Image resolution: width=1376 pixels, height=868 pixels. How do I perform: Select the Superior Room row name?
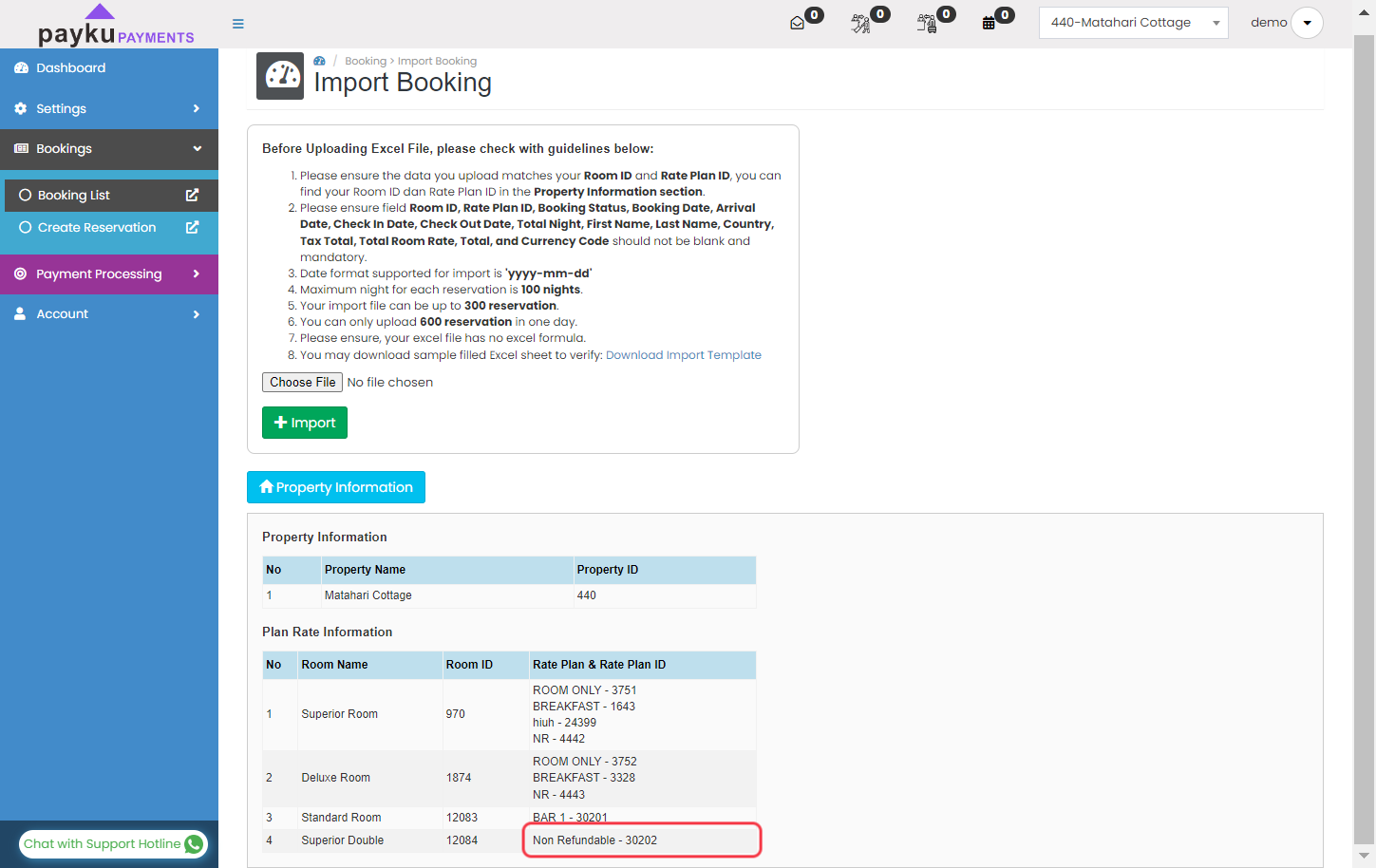pyautogui.click(x=339, y=714)
